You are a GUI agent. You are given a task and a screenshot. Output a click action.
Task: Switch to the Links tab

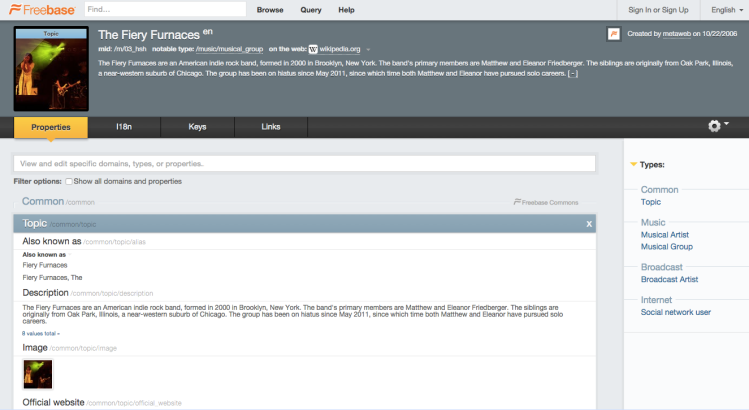click(x=271, y=127)
